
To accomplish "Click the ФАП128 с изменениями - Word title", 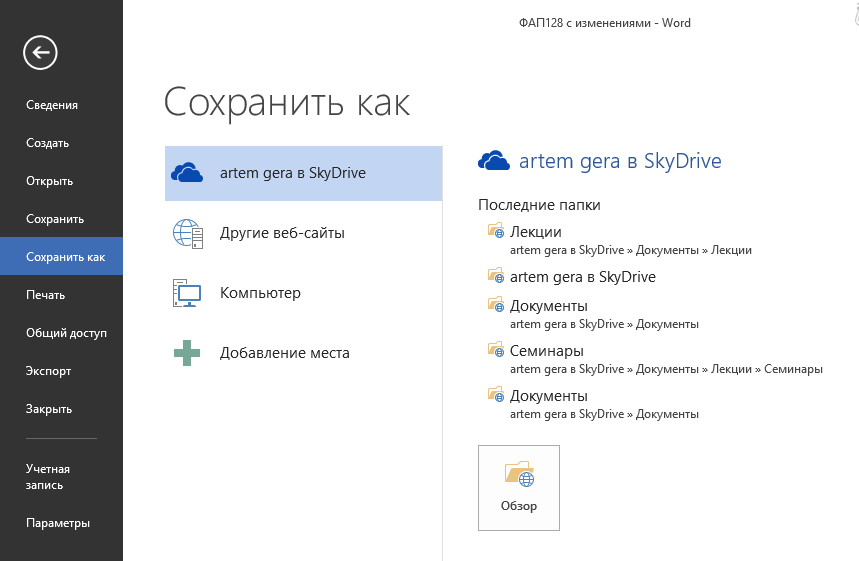I will pyautogui.click(x=605, y=23).
